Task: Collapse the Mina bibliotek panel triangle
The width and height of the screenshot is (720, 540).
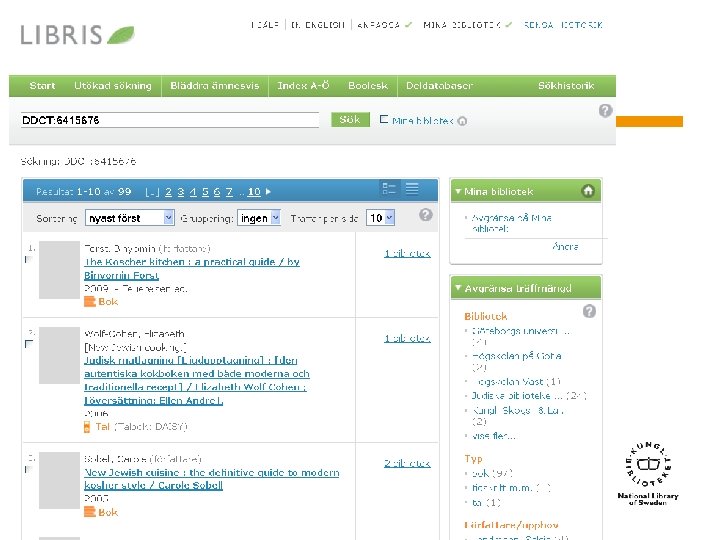Action: pos(458,191)
